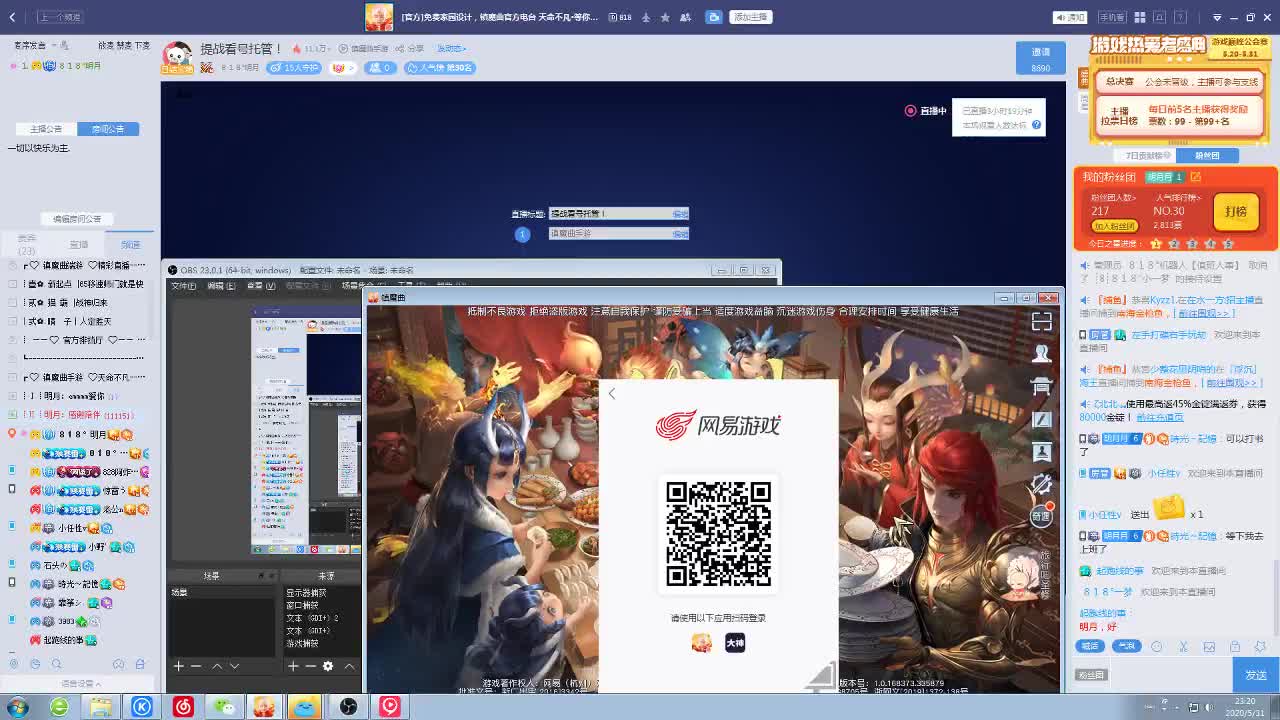Open the title bar dropdown triangle menu
This screenshot has height=720, width=1280.
pyautogui.click(x=1217, y=17)
